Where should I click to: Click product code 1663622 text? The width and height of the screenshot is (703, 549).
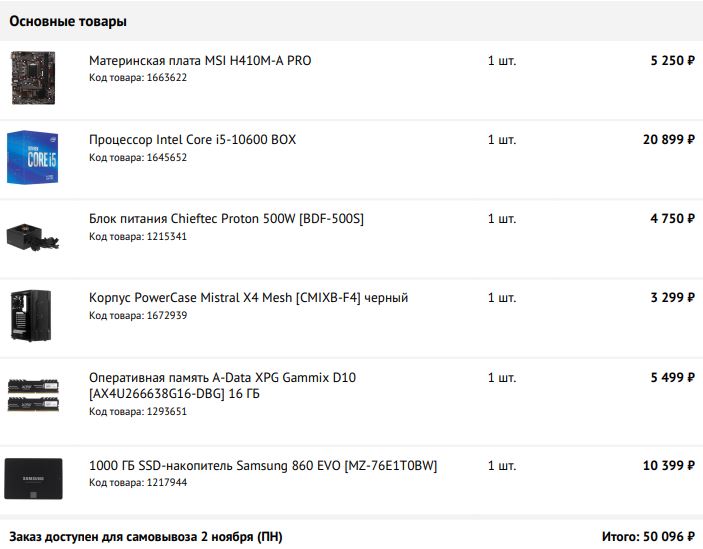pos(138,78)
